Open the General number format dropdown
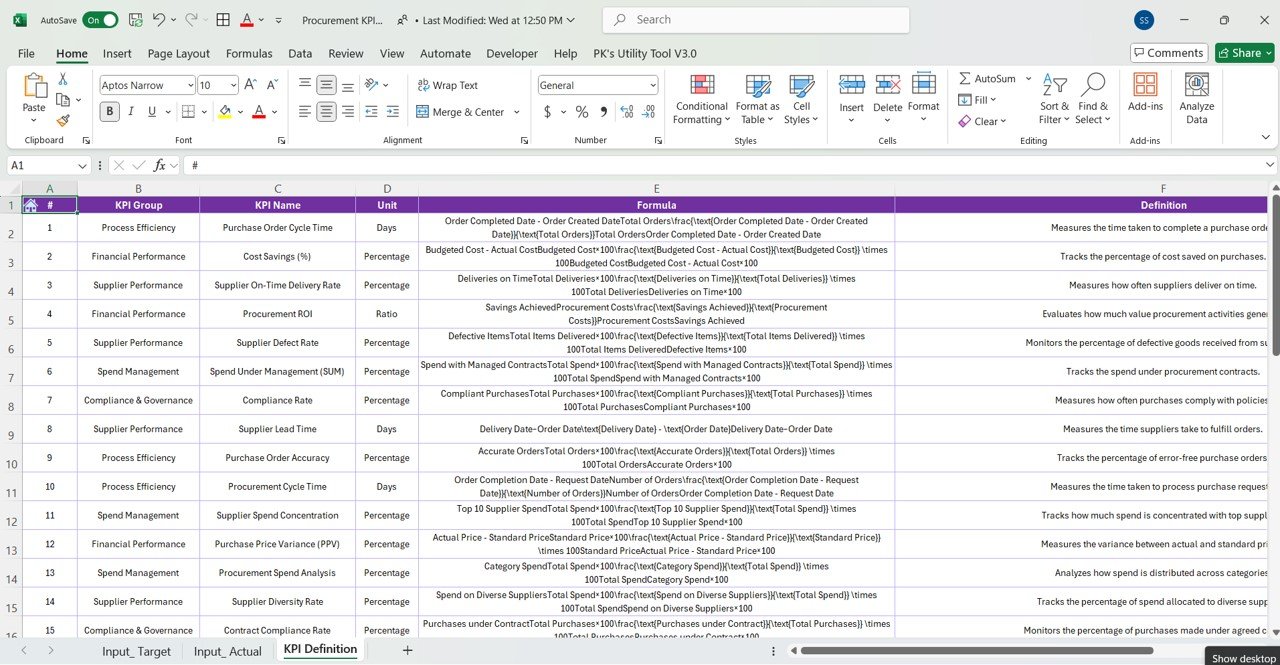The width and height of the screenshot is (1280, 665). pos(652,85)
